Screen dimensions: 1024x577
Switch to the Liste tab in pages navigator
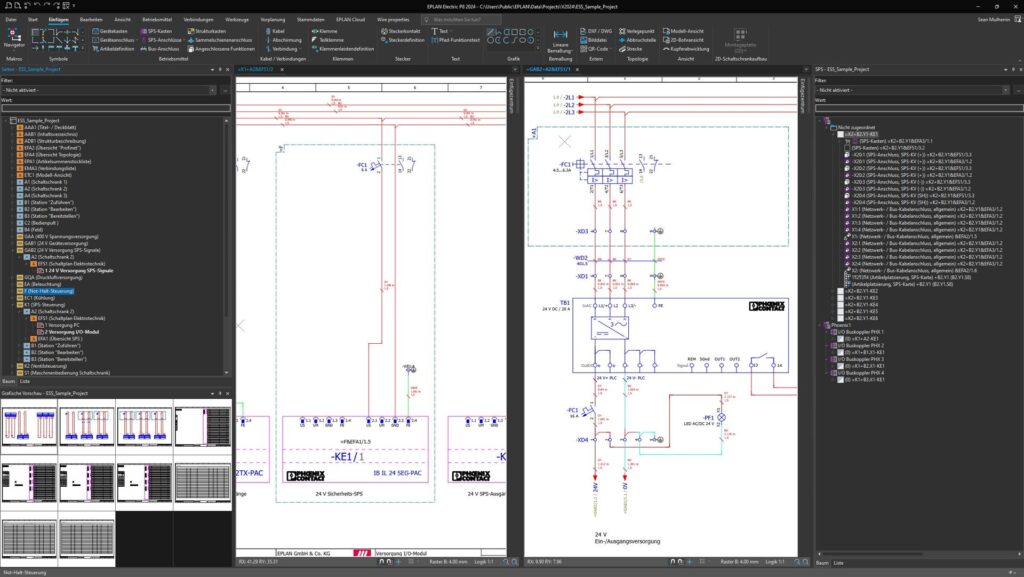(x=25, y=381)
